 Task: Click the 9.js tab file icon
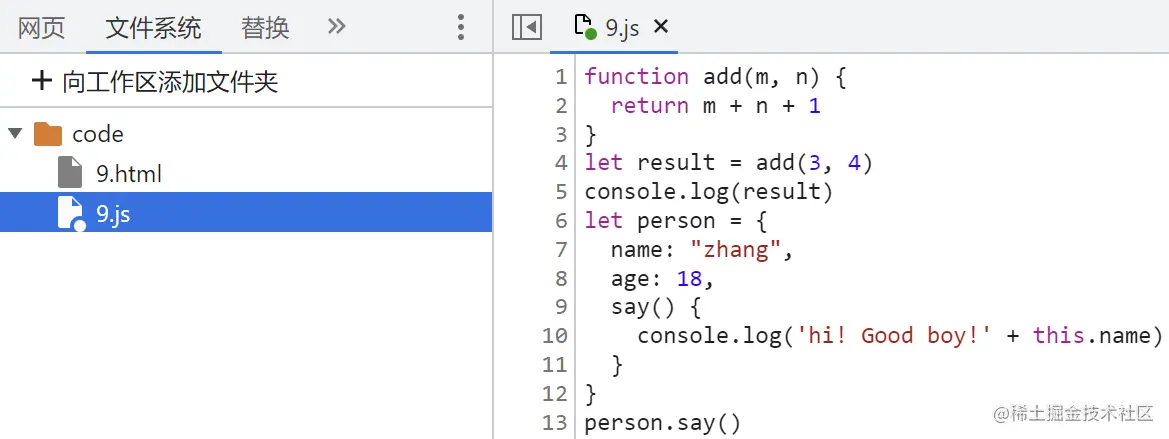point(584,27)
